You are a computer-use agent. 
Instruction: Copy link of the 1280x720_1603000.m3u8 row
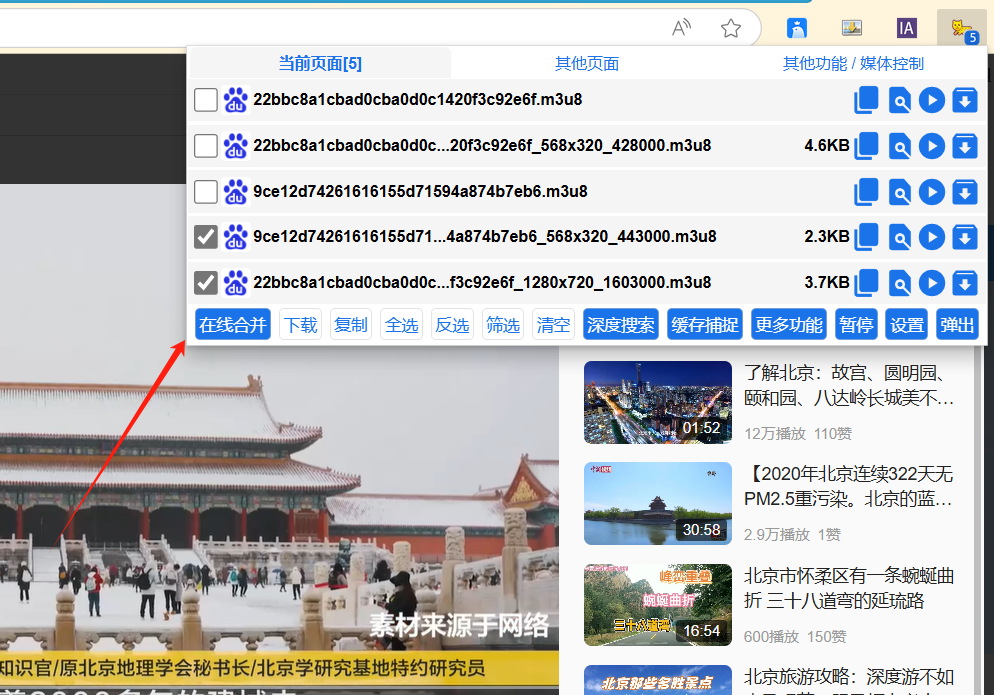[866, 283]
